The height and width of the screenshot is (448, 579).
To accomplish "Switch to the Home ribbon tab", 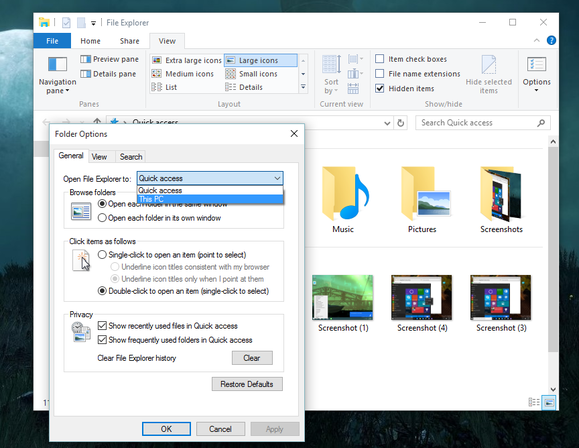I will 90,41.
